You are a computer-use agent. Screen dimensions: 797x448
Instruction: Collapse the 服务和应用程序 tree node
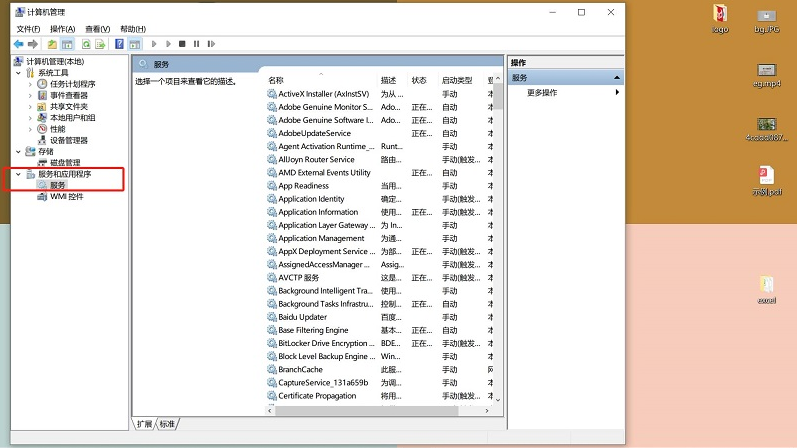pos(18,174)
